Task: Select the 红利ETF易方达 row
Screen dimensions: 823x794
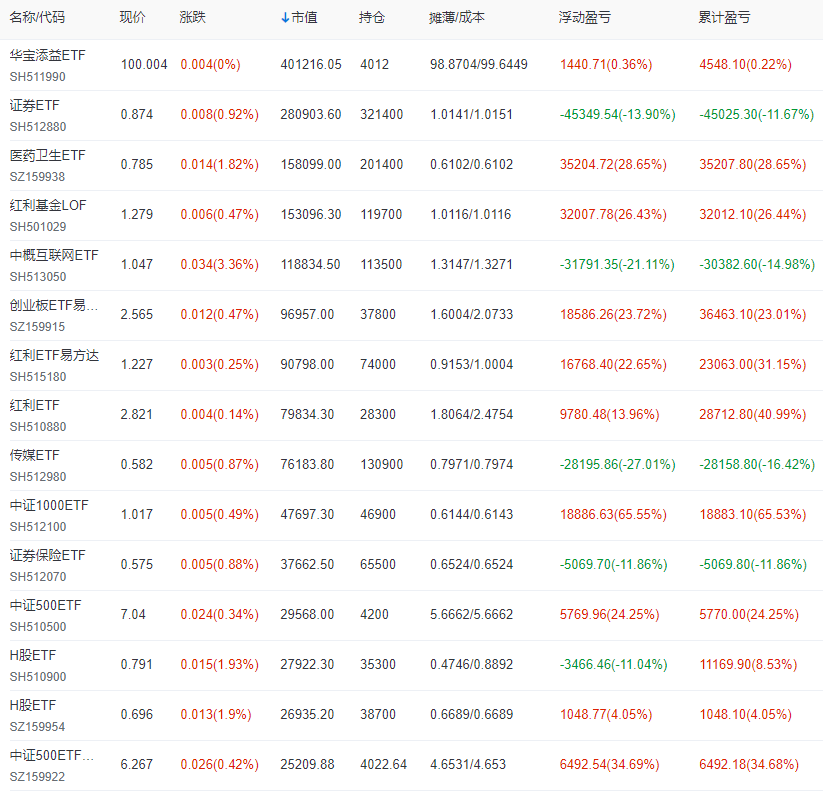Action: (55, 355)
